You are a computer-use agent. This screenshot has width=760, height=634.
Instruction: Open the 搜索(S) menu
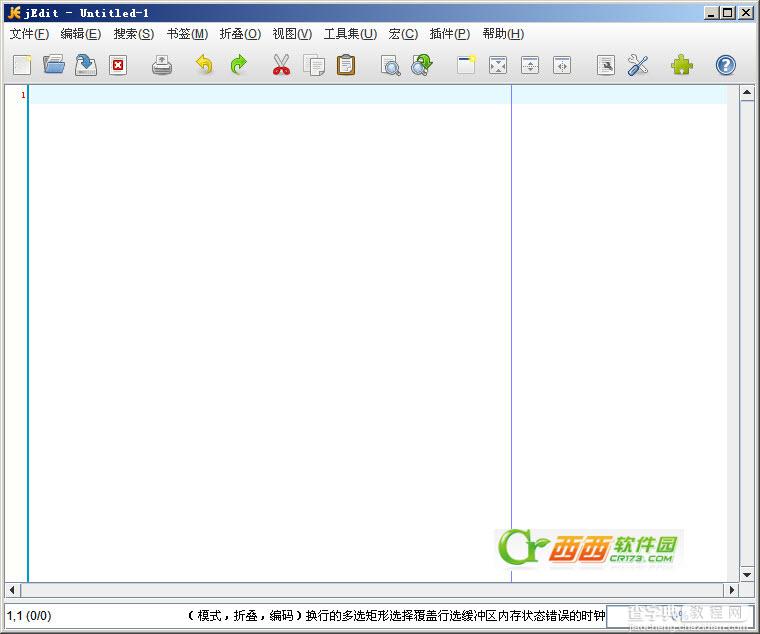tap(134, 34)
